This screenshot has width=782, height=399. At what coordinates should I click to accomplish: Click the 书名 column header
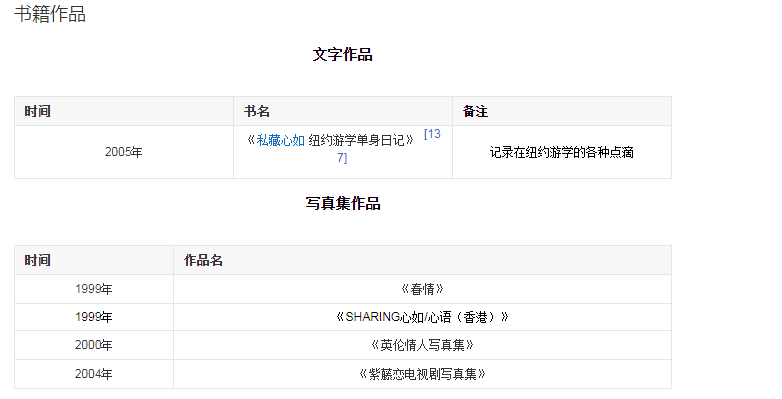point(257,111)
